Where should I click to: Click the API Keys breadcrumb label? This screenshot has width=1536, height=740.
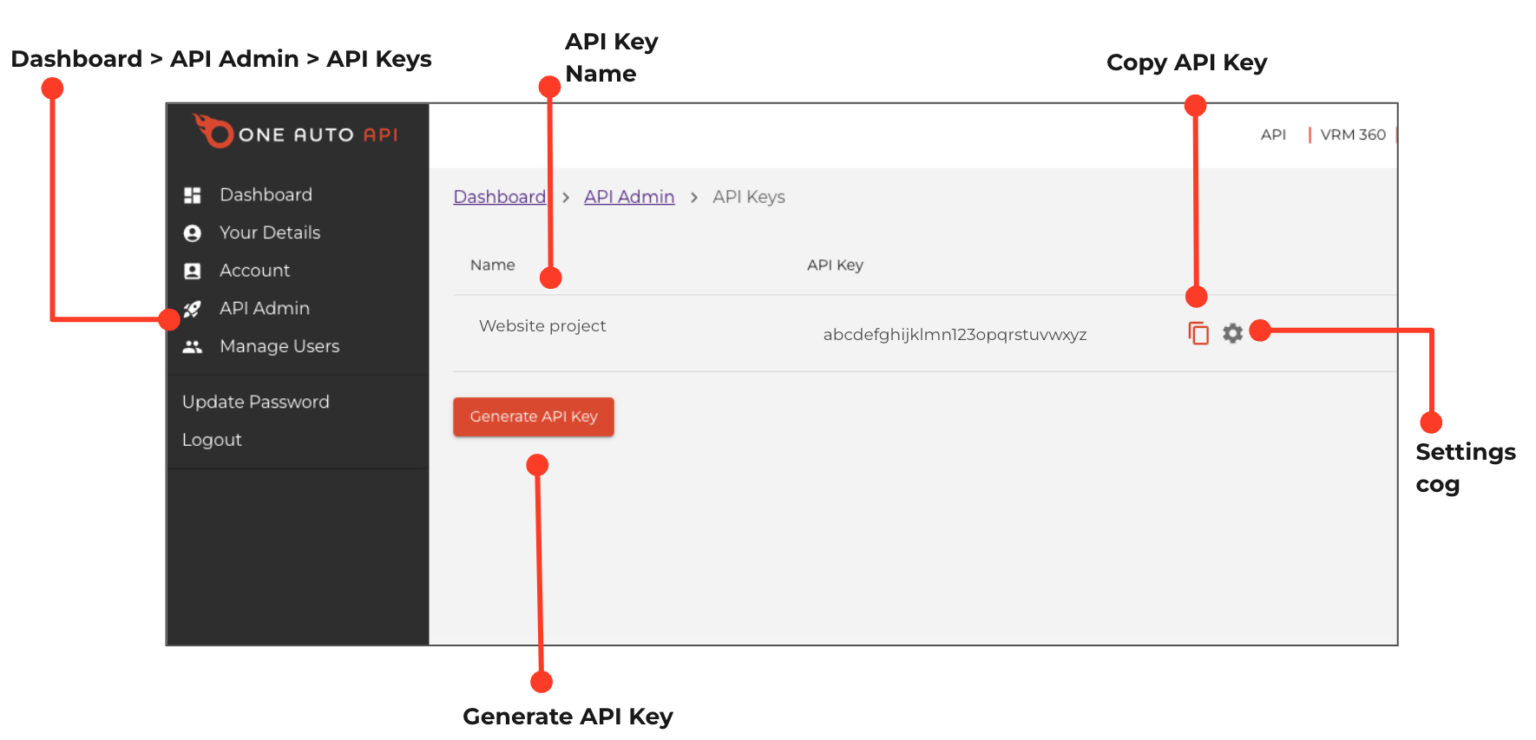(x=748, y=196)
